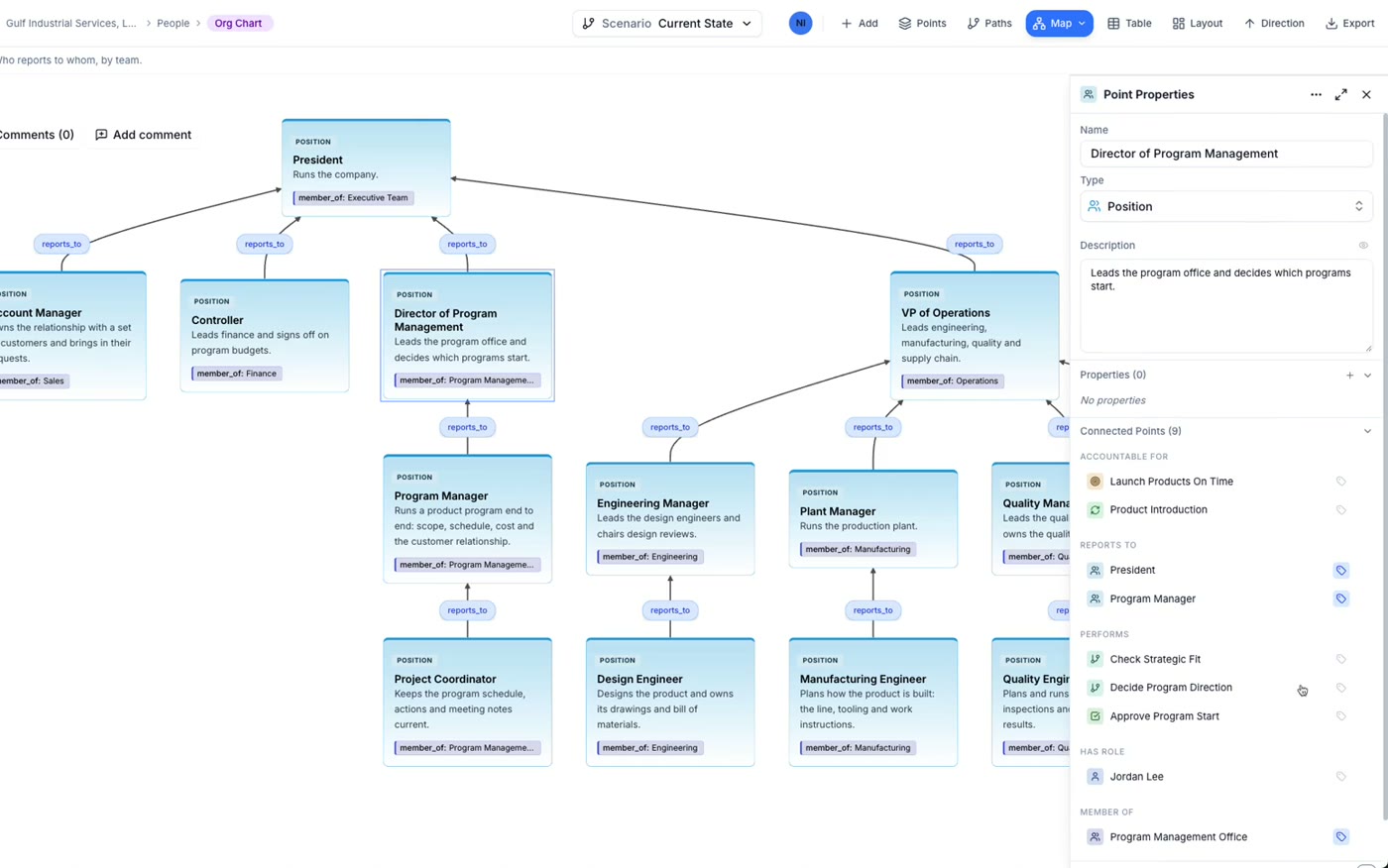This screenshot has width=1388, height=868.
Task: Export the org chart
Action: [1349, 23]
